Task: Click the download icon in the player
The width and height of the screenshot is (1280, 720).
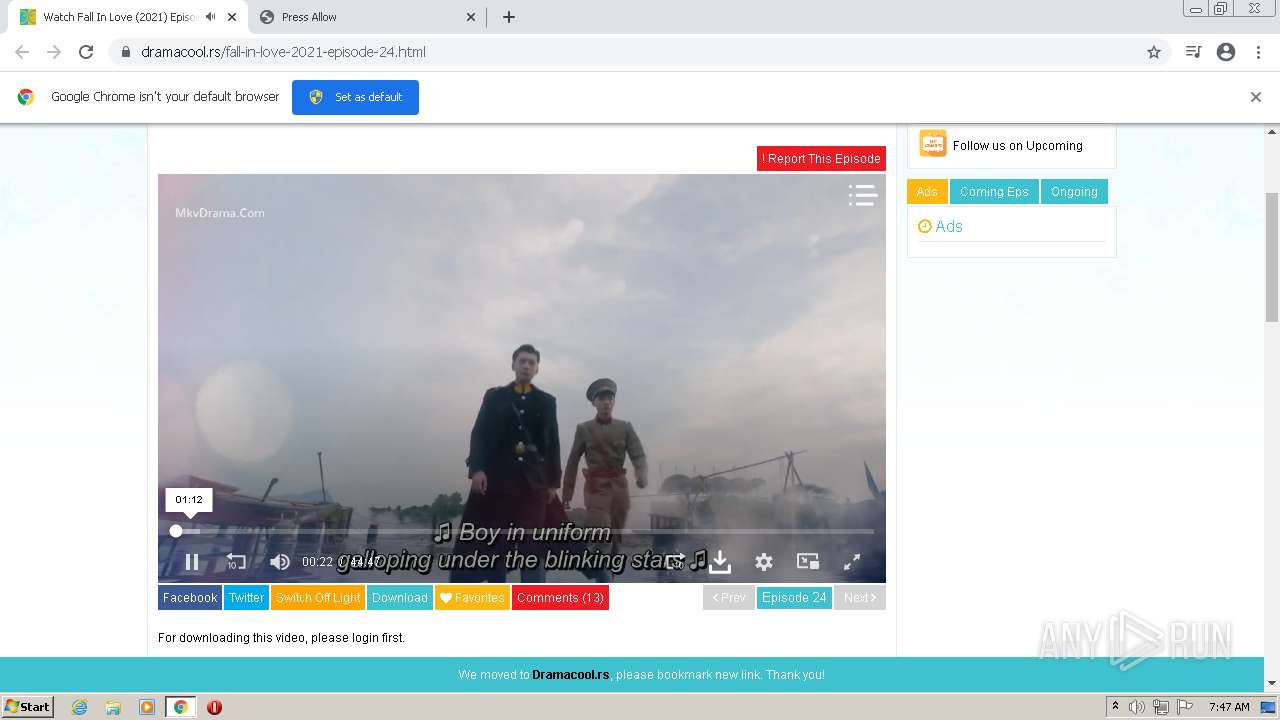Action: coord(720,562)
